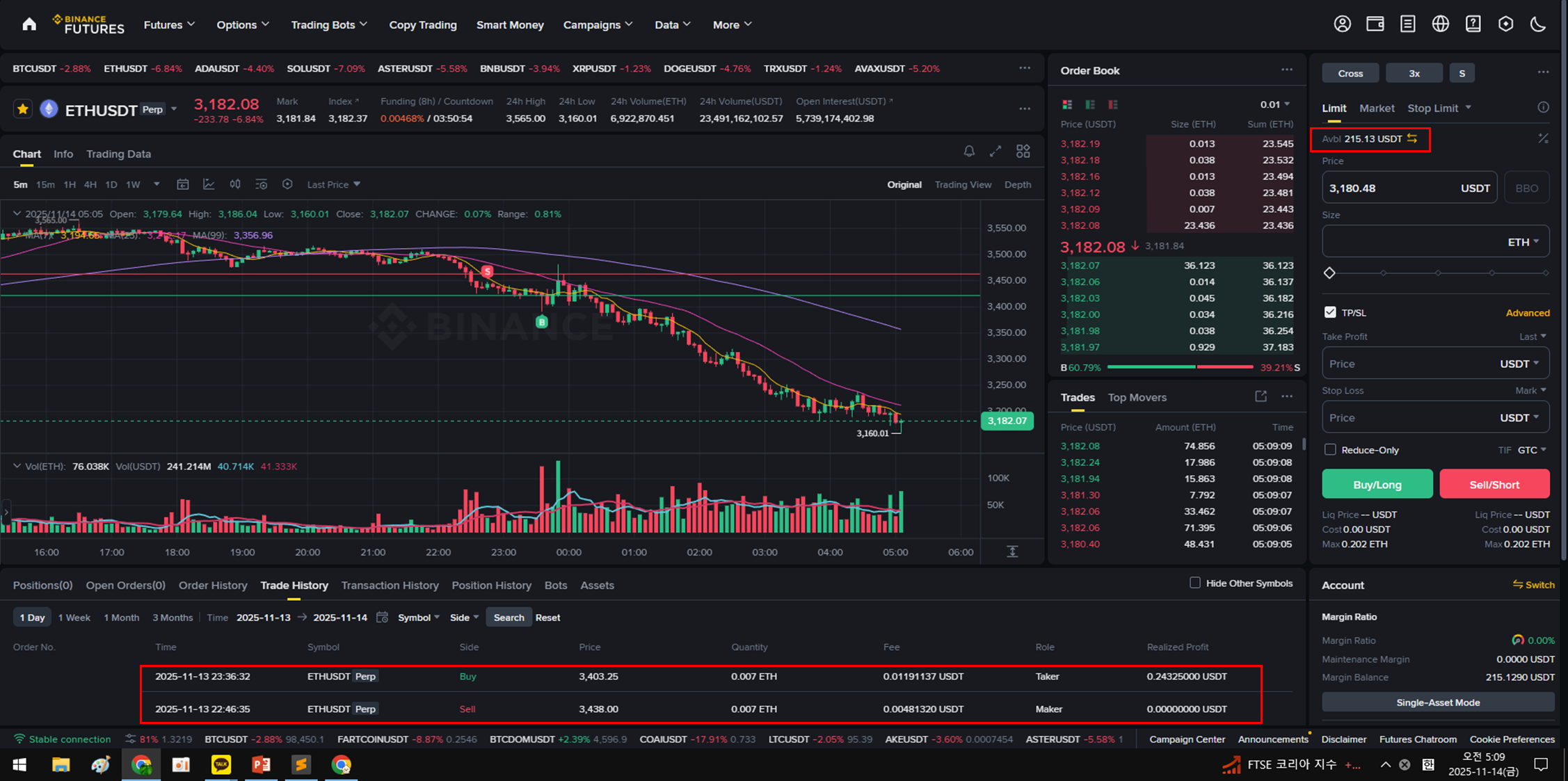
Task: Click the fee calculator icon
Action: (x=1542, y=138)
